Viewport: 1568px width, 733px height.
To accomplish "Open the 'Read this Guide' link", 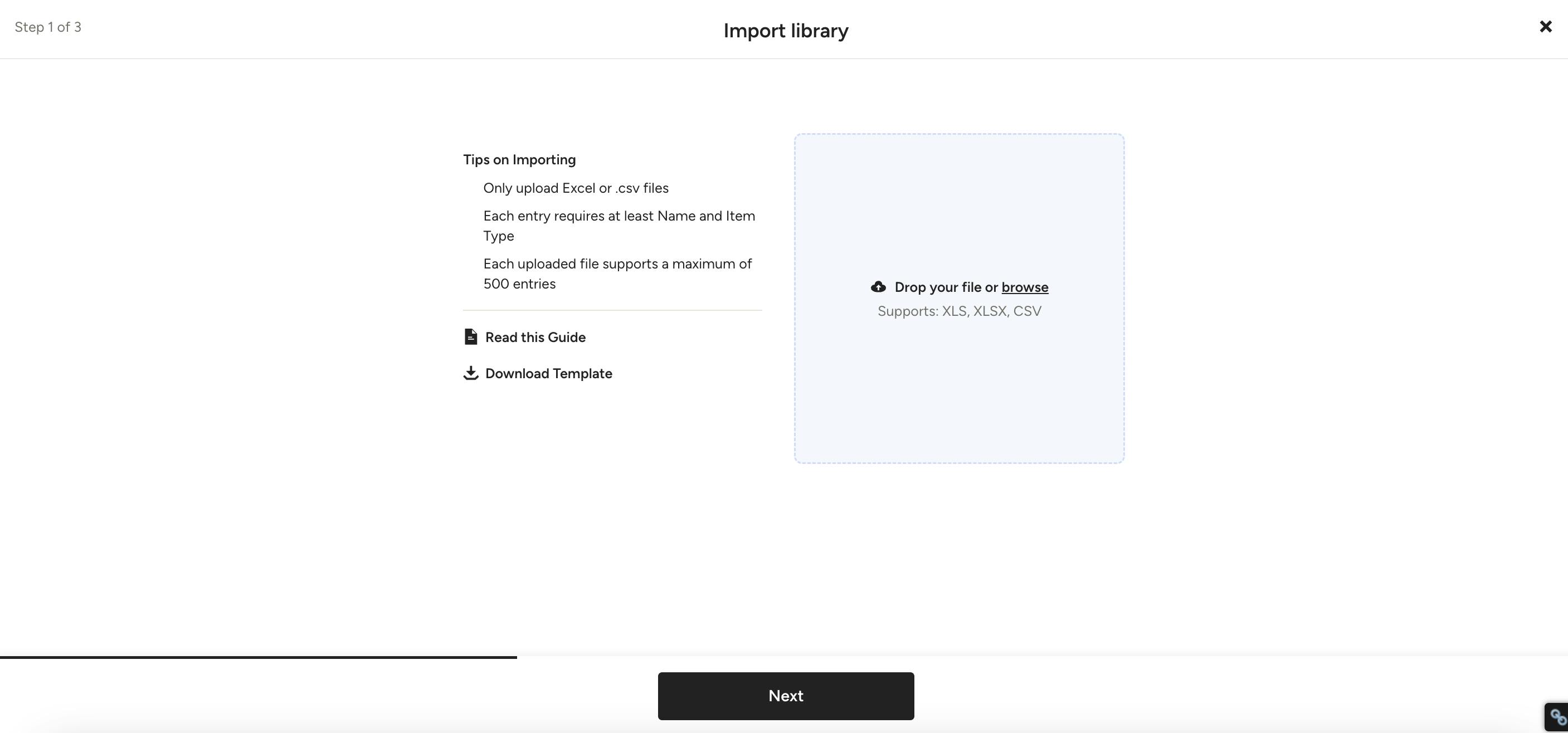I will (535, 337).
